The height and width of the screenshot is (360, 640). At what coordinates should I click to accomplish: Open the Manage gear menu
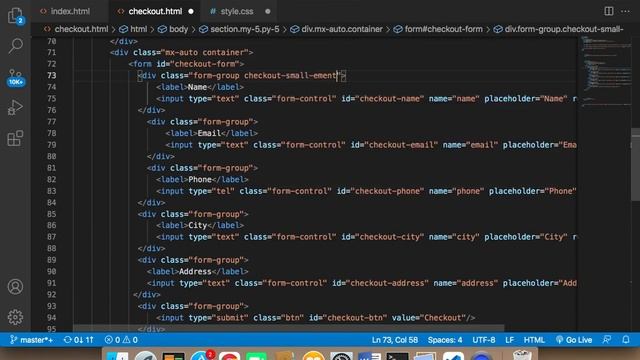point(16,317)
